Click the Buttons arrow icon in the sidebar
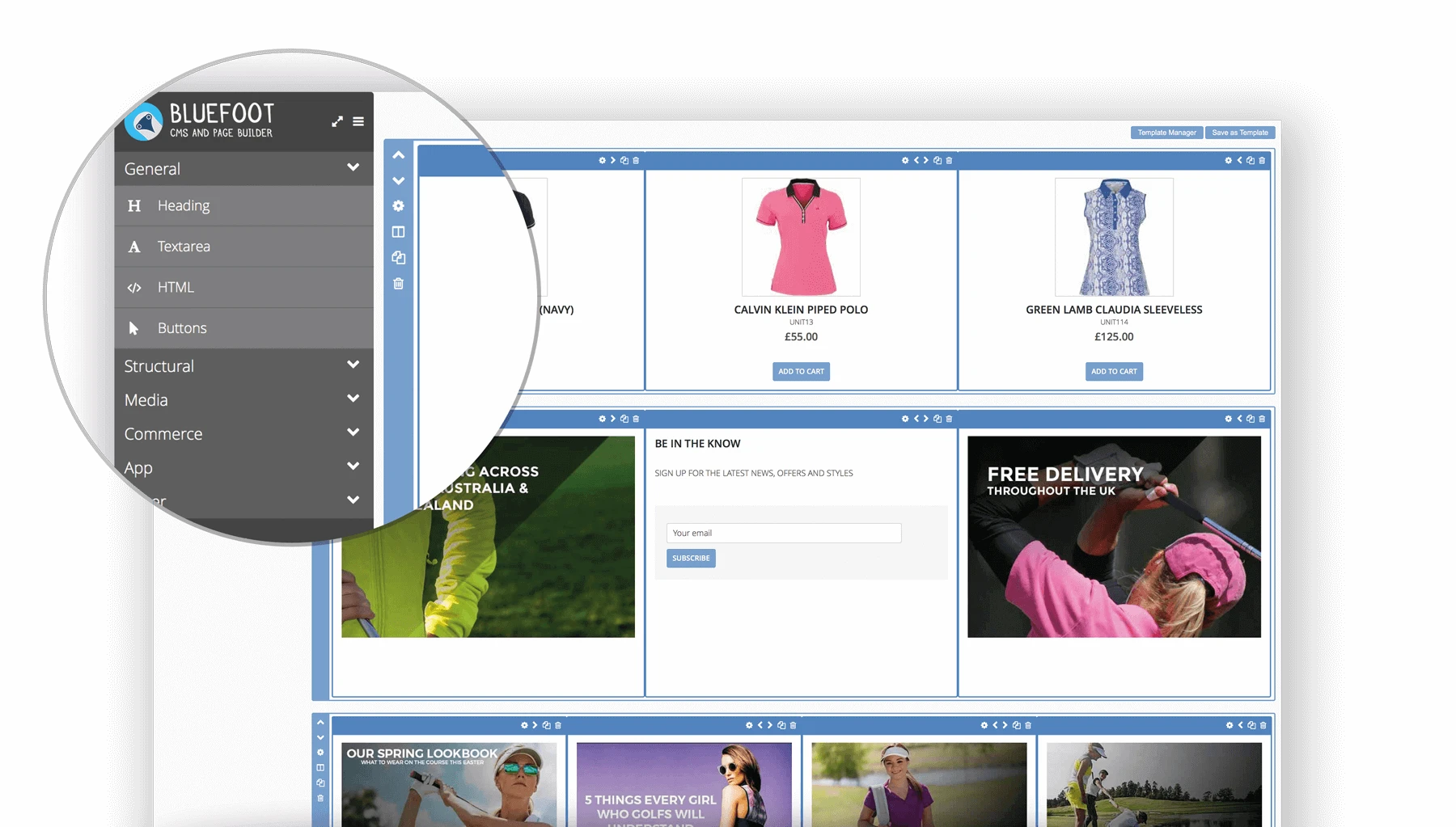 pyautogui.click(x=134, y=327)
